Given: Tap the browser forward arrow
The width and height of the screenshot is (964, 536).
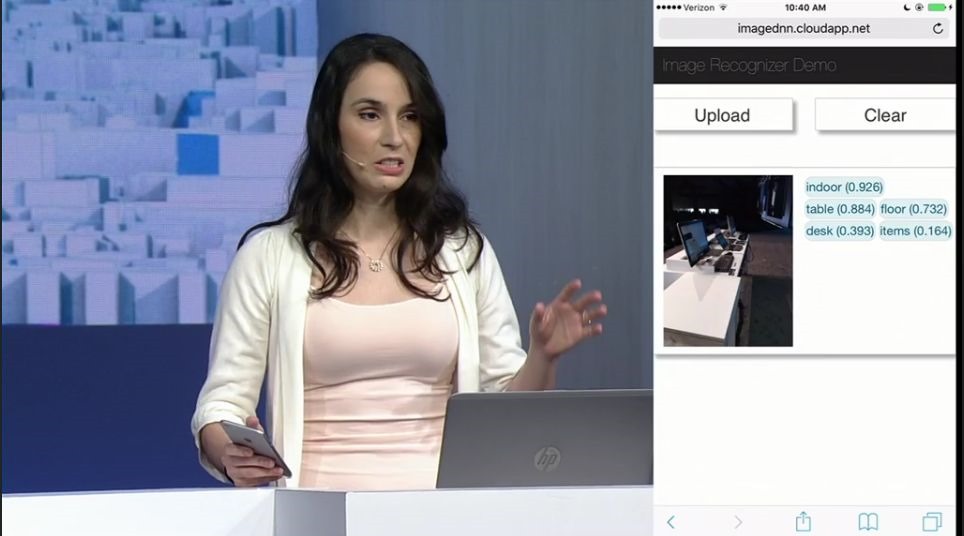Looking at the screenshot, I should pyautogui.click(x=738, y=522).
